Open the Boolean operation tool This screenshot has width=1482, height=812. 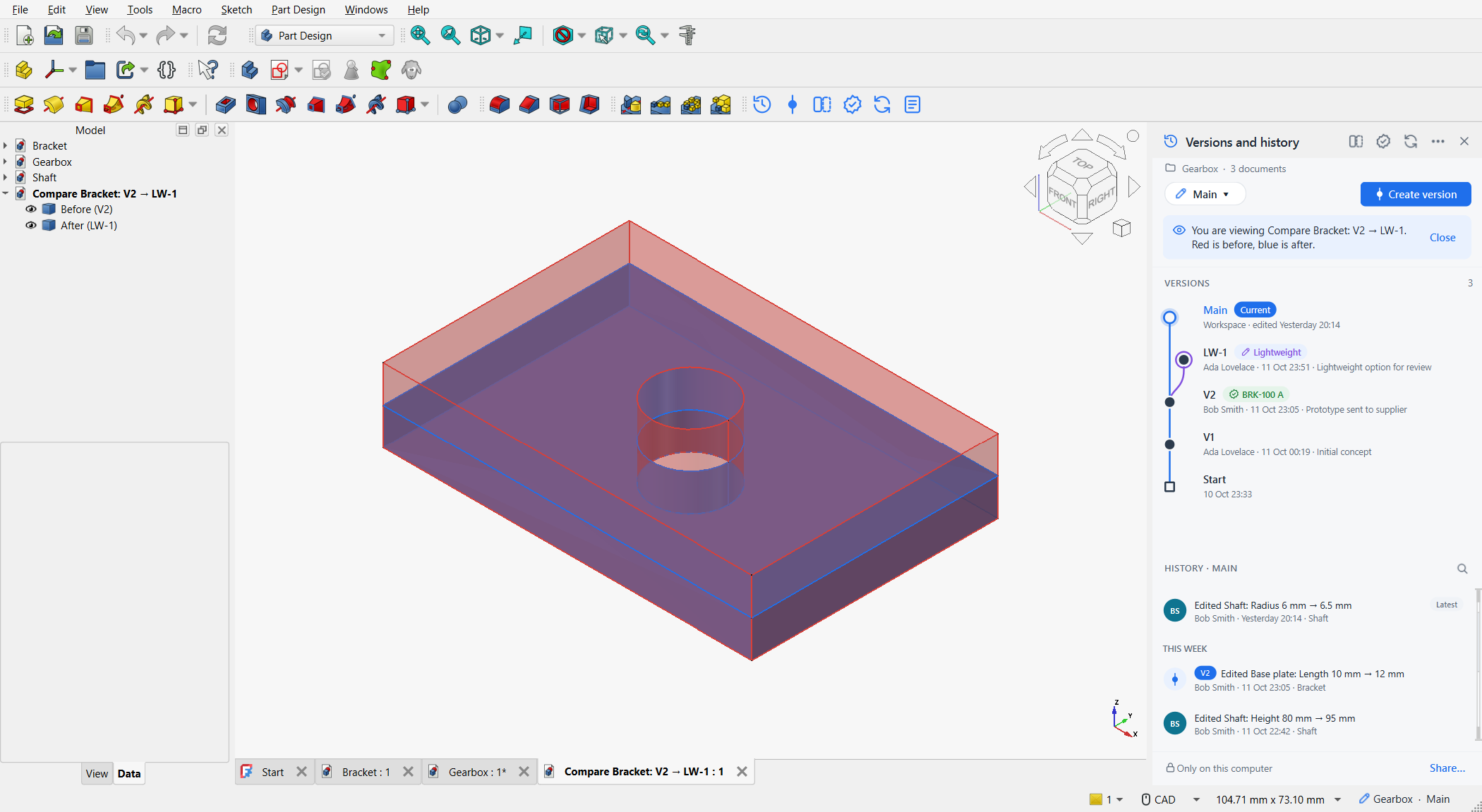pos(457,104)
